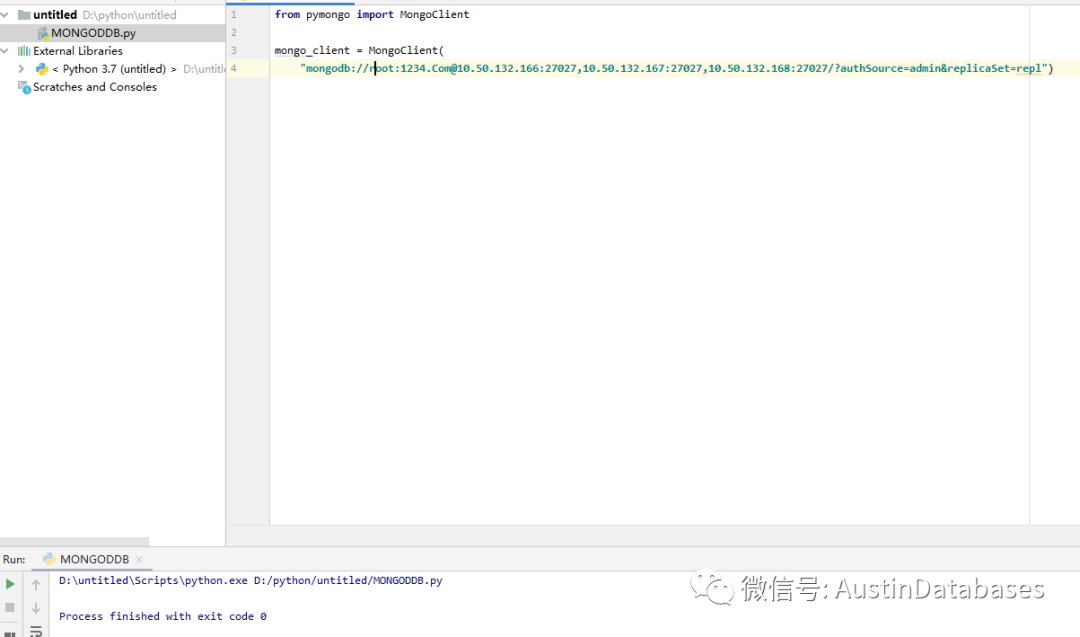The image size is (1080, 637).
Task: Click the External Libraries bar icon
Action: coord(24,51)
